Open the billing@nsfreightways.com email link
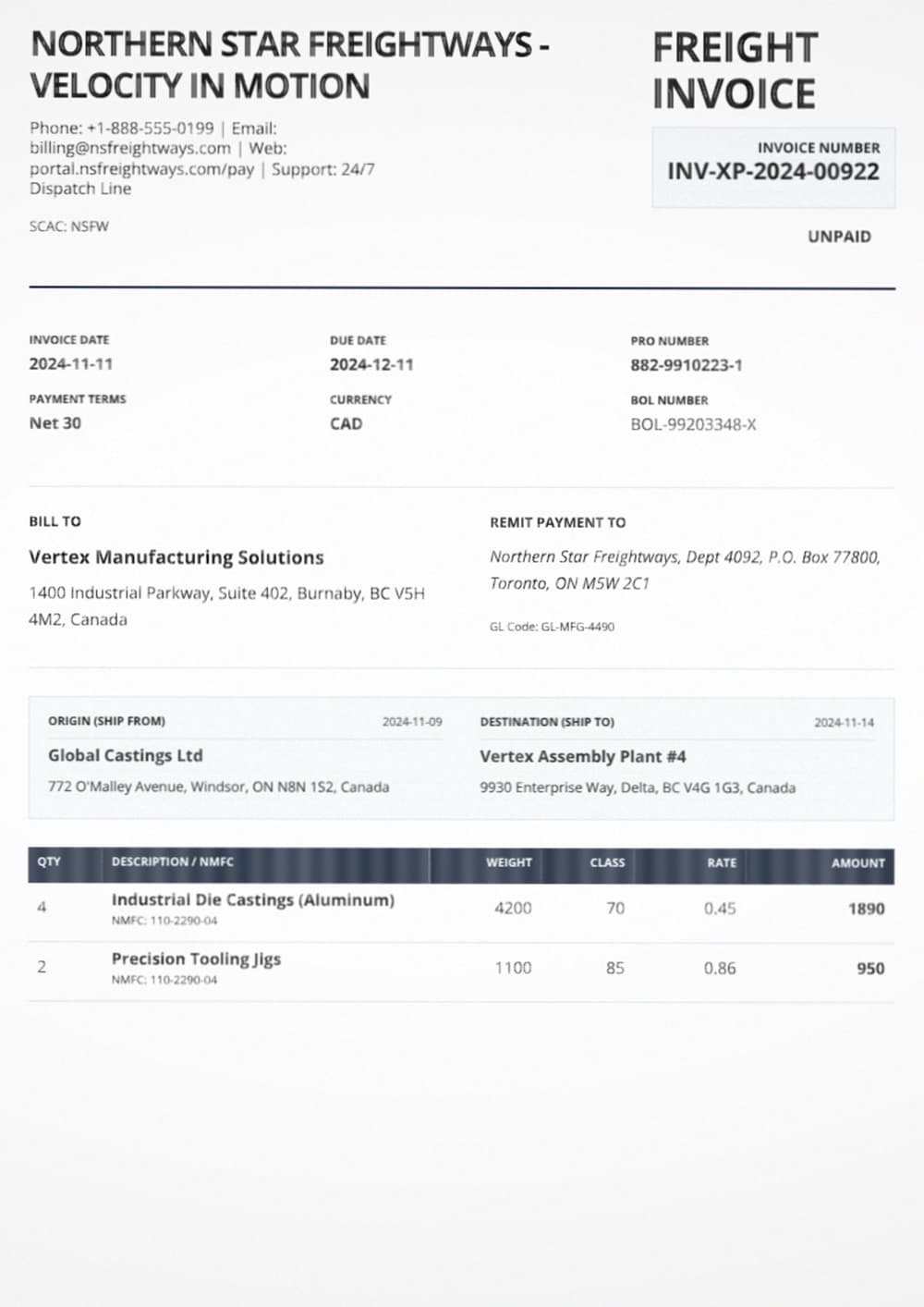Viewport: 924px width, 1307px height. (130, 149)
